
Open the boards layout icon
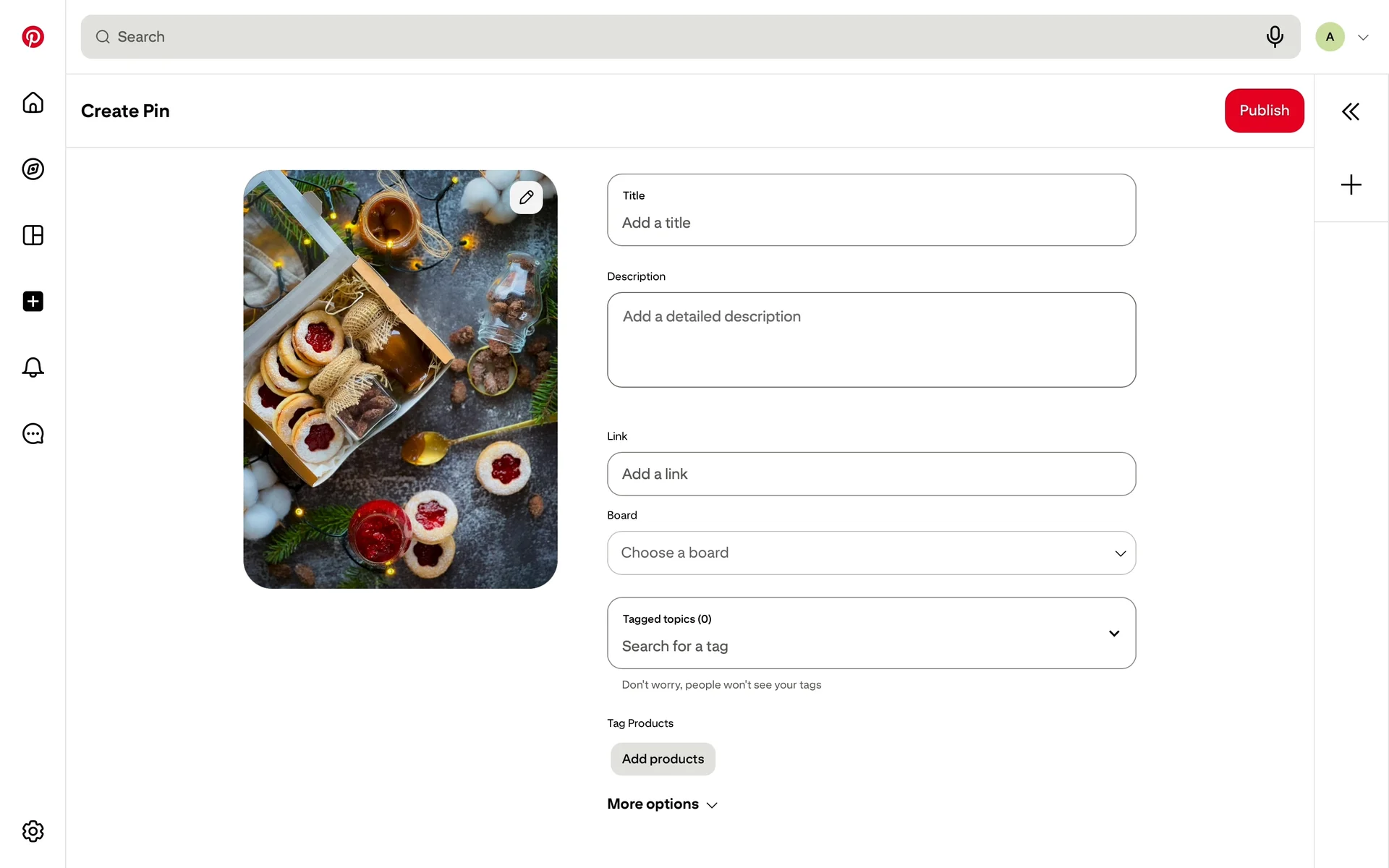33,235
